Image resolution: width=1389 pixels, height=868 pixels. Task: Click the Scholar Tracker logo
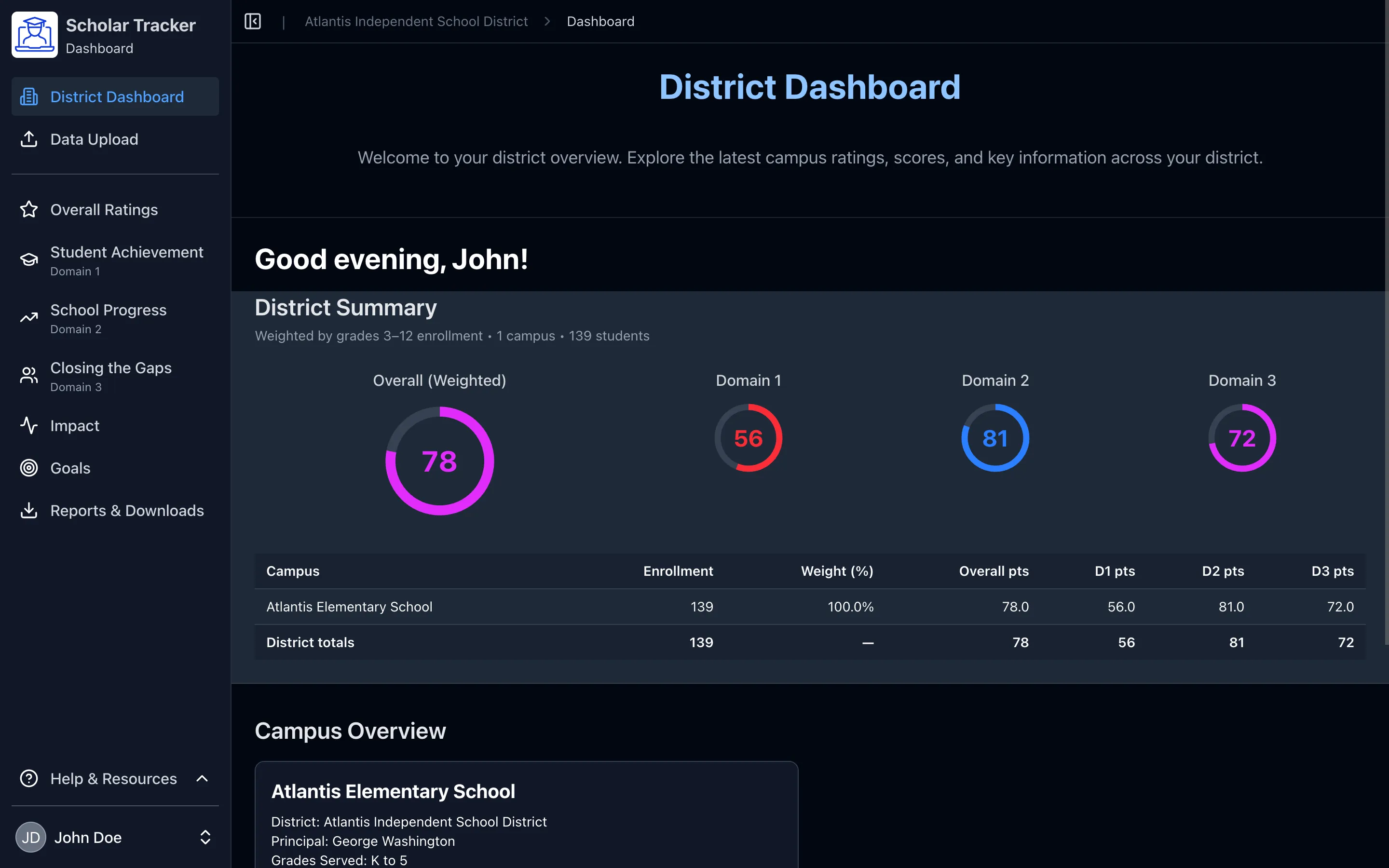click(34, 34)
